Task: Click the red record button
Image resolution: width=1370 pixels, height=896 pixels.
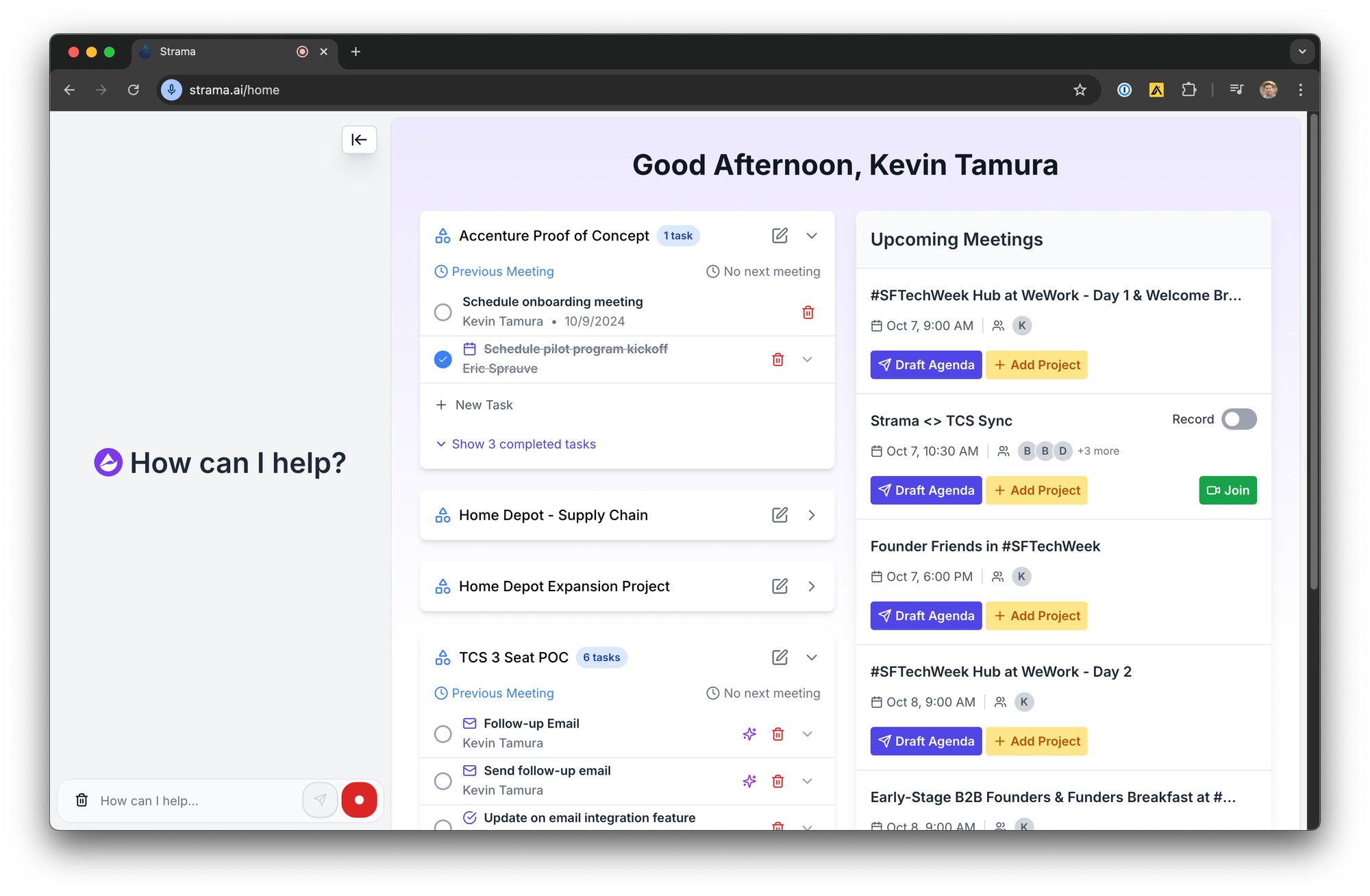Action: click(x=359, y=800)
